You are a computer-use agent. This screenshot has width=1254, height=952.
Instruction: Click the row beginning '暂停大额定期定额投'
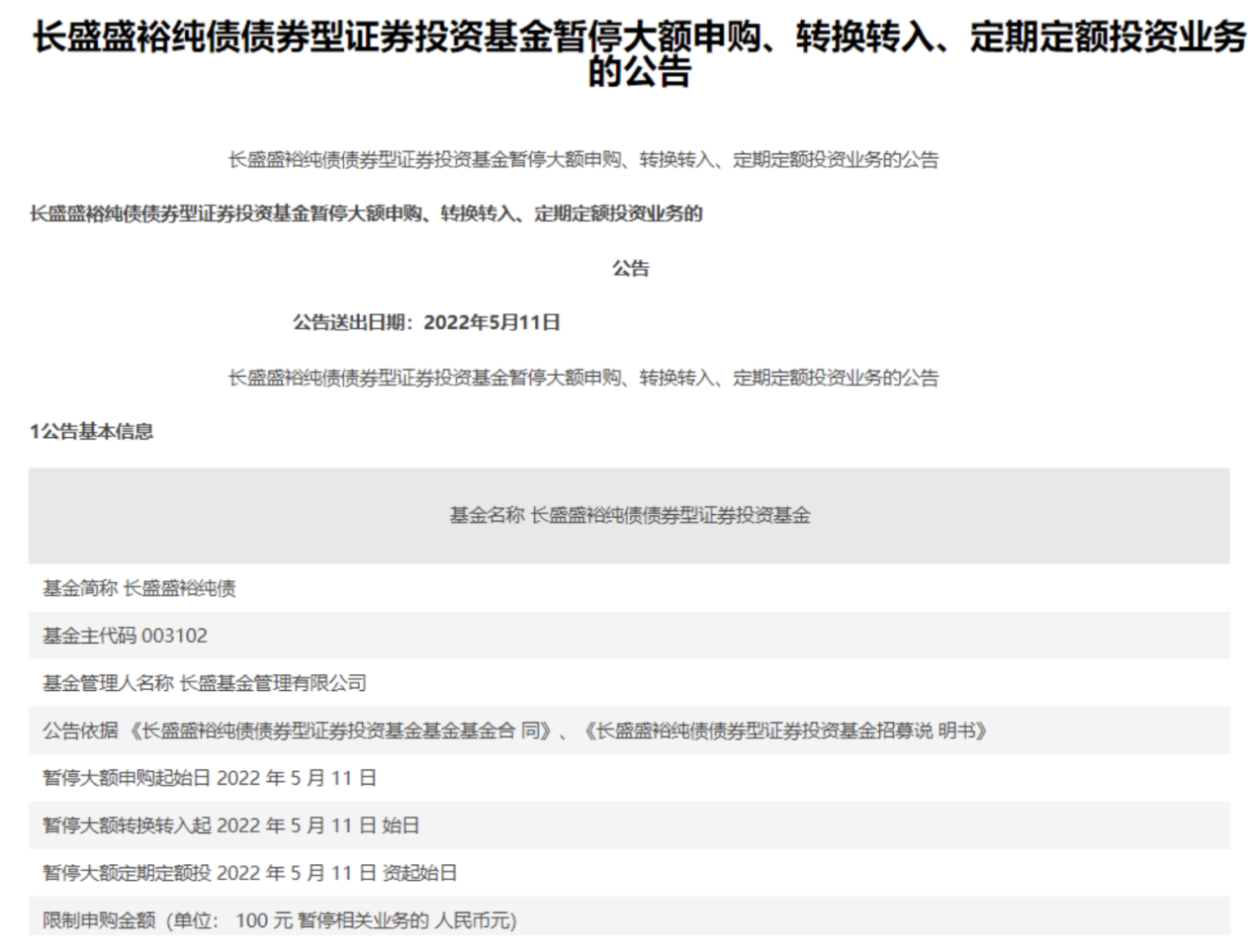coord(629,873)
